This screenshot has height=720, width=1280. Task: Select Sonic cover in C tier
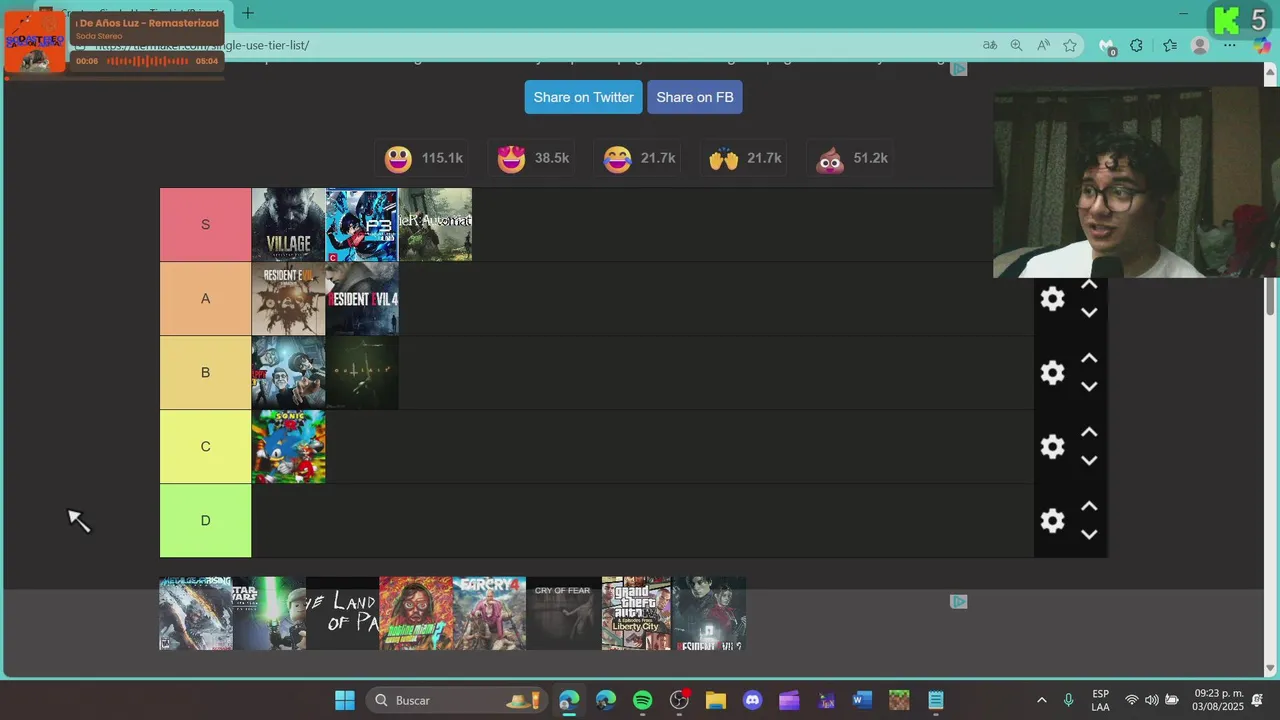click(288, 446)
